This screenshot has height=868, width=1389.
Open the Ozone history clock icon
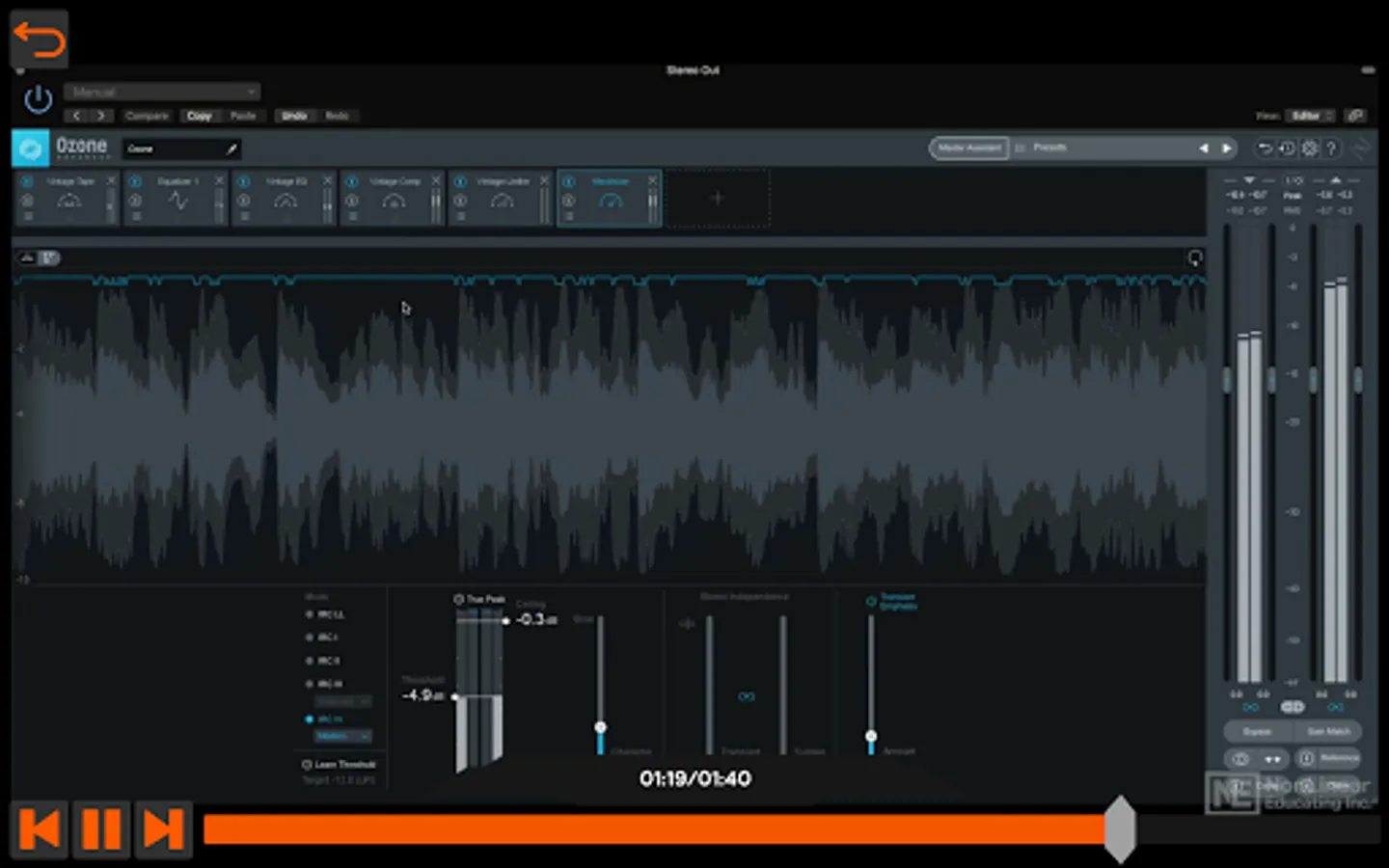click(x=1287, y=149)
